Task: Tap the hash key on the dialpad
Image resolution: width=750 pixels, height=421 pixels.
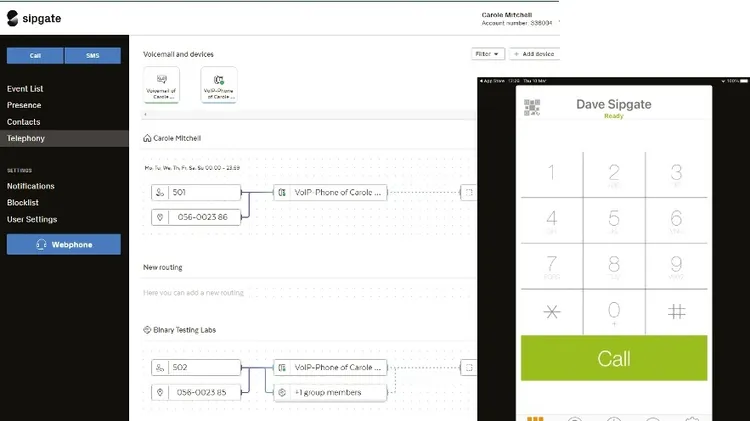Action: click(676, 312)
